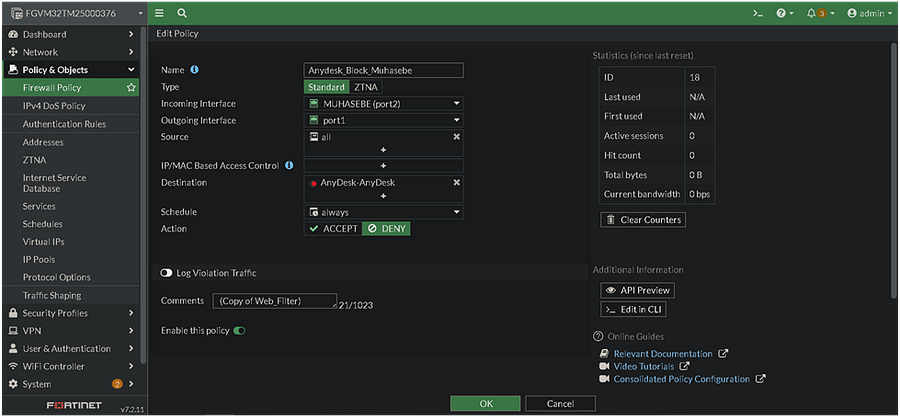Viewport: 900px width, 417px height.
Task: Click the OK button
Action: pyautogui.click(x=486, y=404)
